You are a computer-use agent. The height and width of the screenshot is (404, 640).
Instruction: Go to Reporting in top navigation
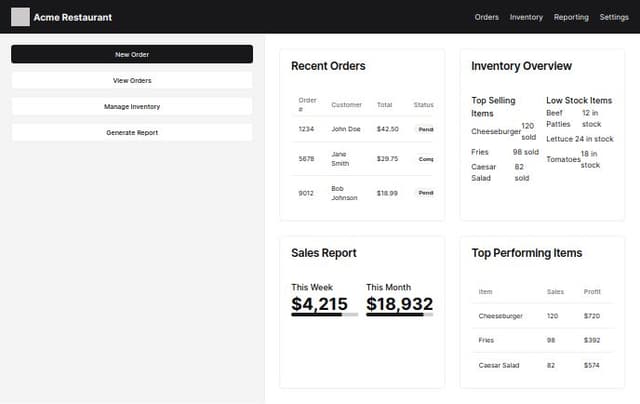[571, 17]
